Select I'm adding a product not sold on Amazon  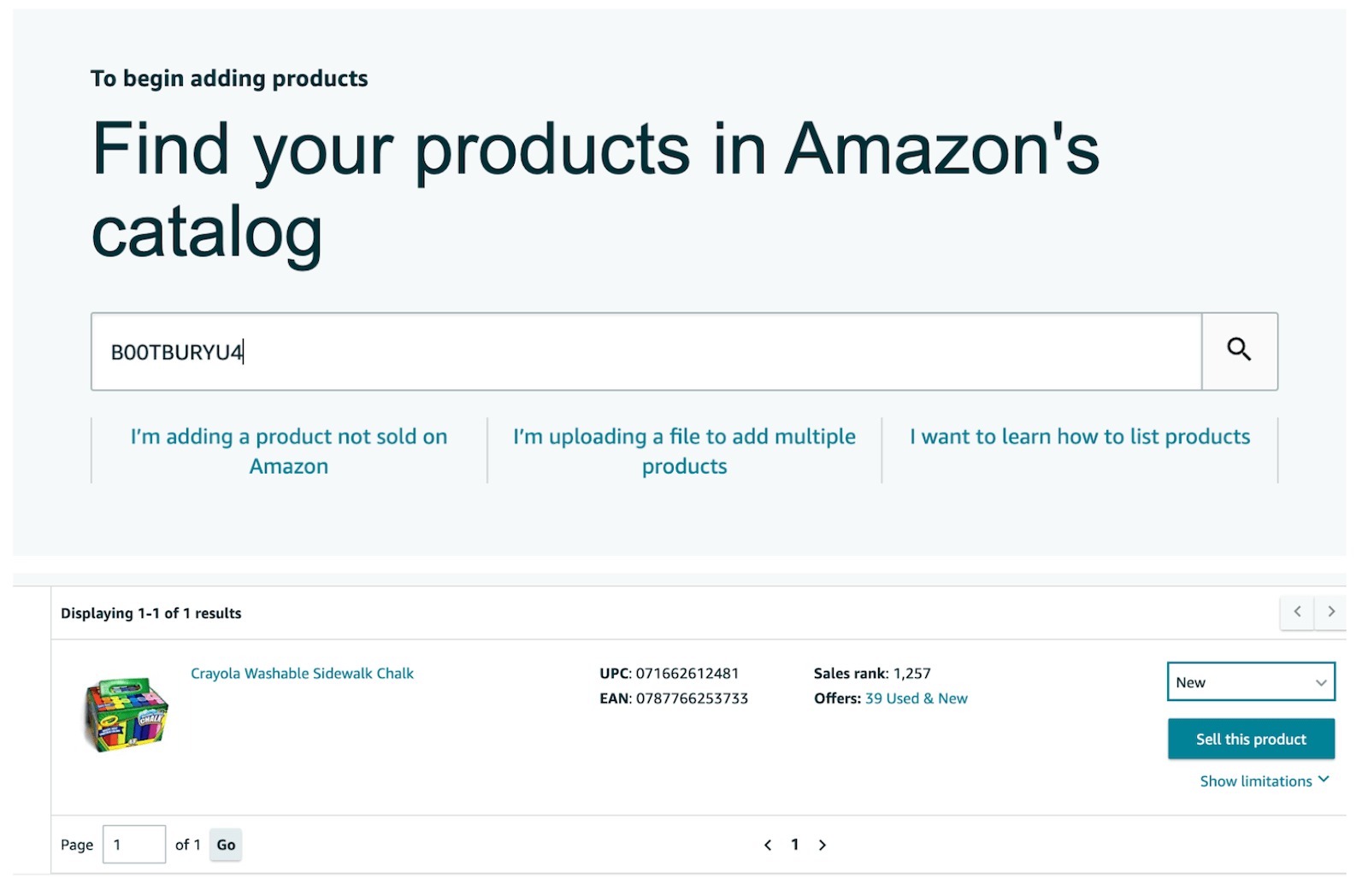tap(289, 451)
